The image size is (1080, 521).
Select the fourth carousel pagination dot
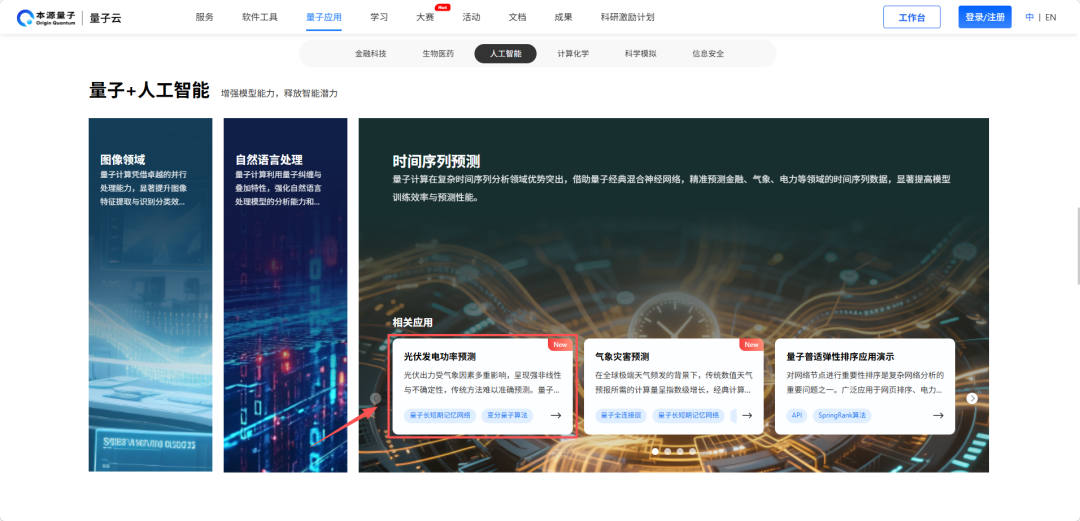coord(692,451)
